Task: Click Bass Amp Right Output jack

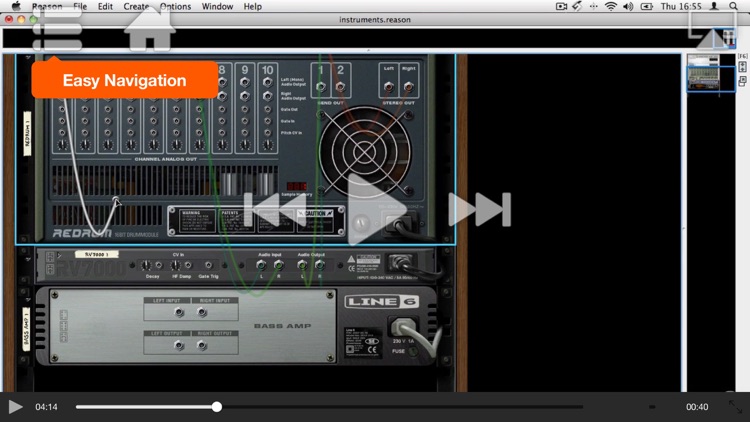Action: 202,345
